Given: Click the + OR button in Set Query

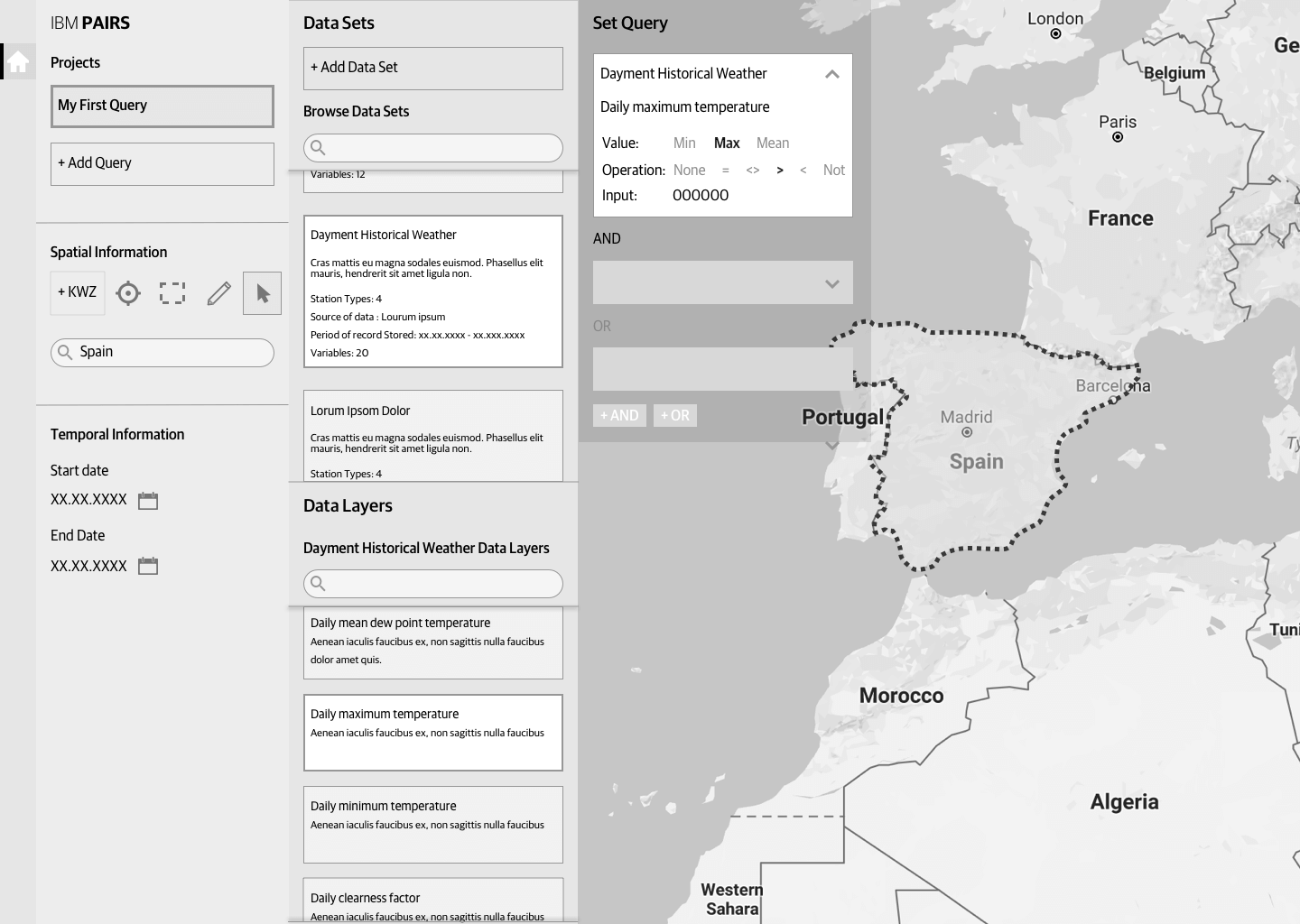Looking at the screenshot, I should [674, 415].
